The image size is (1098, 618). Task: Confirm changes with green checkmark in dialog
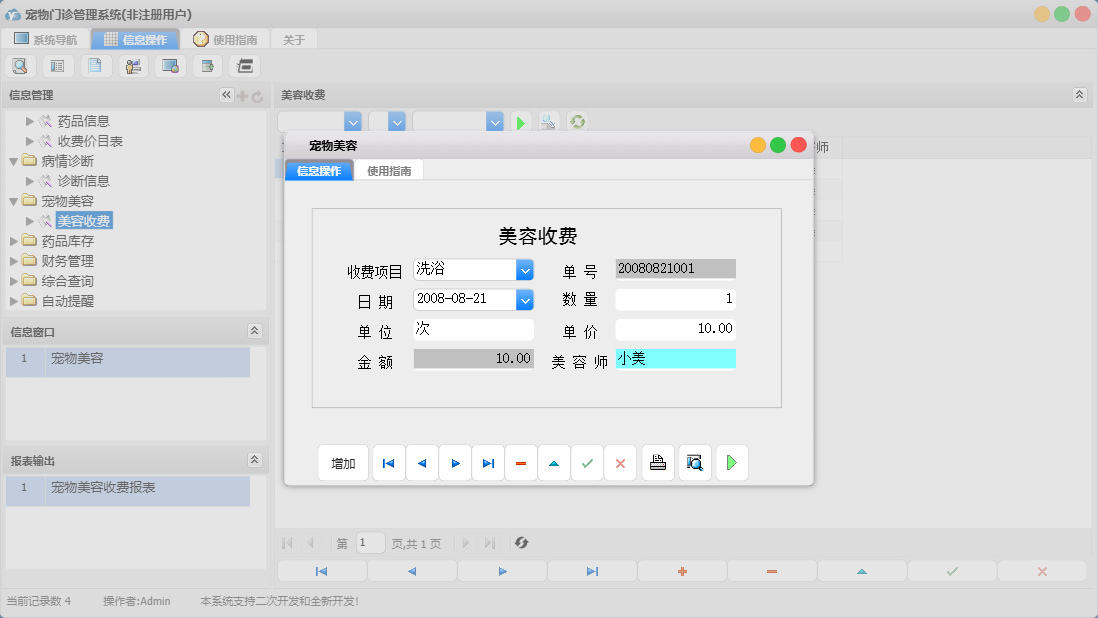(x=587, y=463)
